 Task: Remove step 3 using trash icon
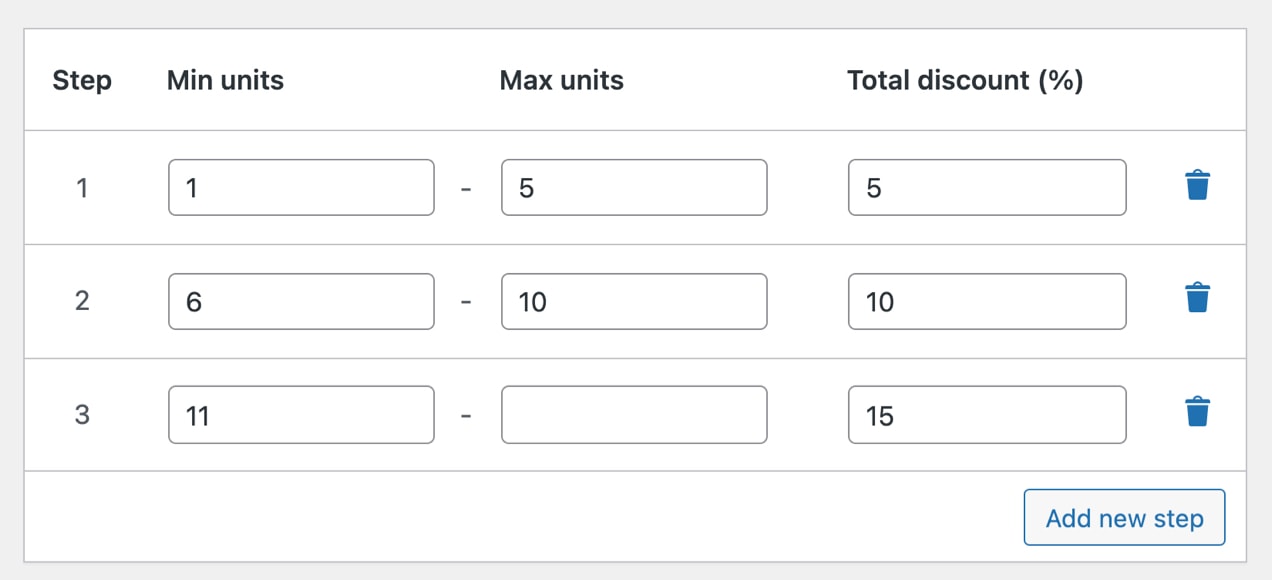click(x=1197, y=412)
